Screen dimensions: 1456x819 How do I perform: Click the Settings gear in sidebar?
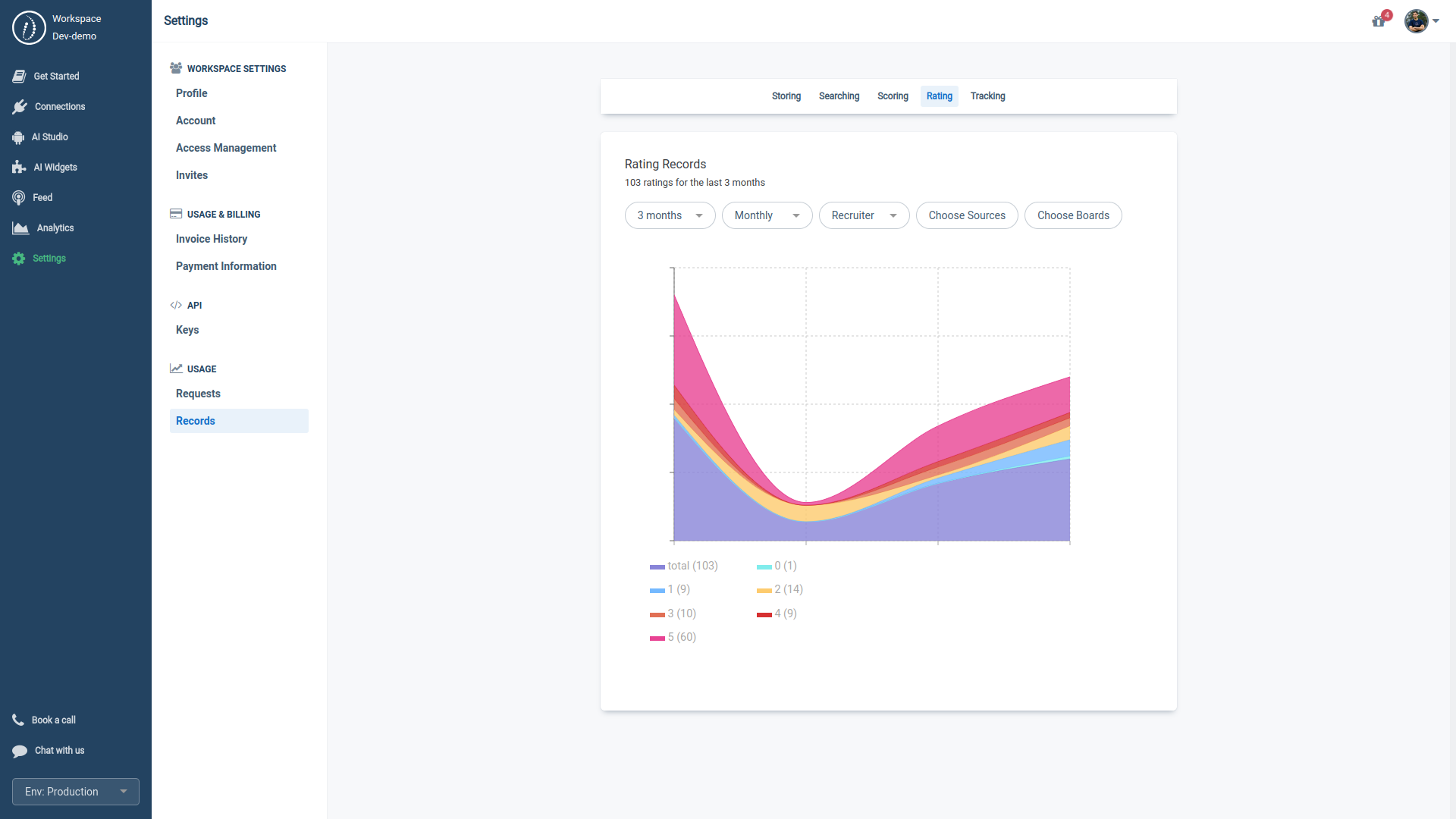point(18,258)
